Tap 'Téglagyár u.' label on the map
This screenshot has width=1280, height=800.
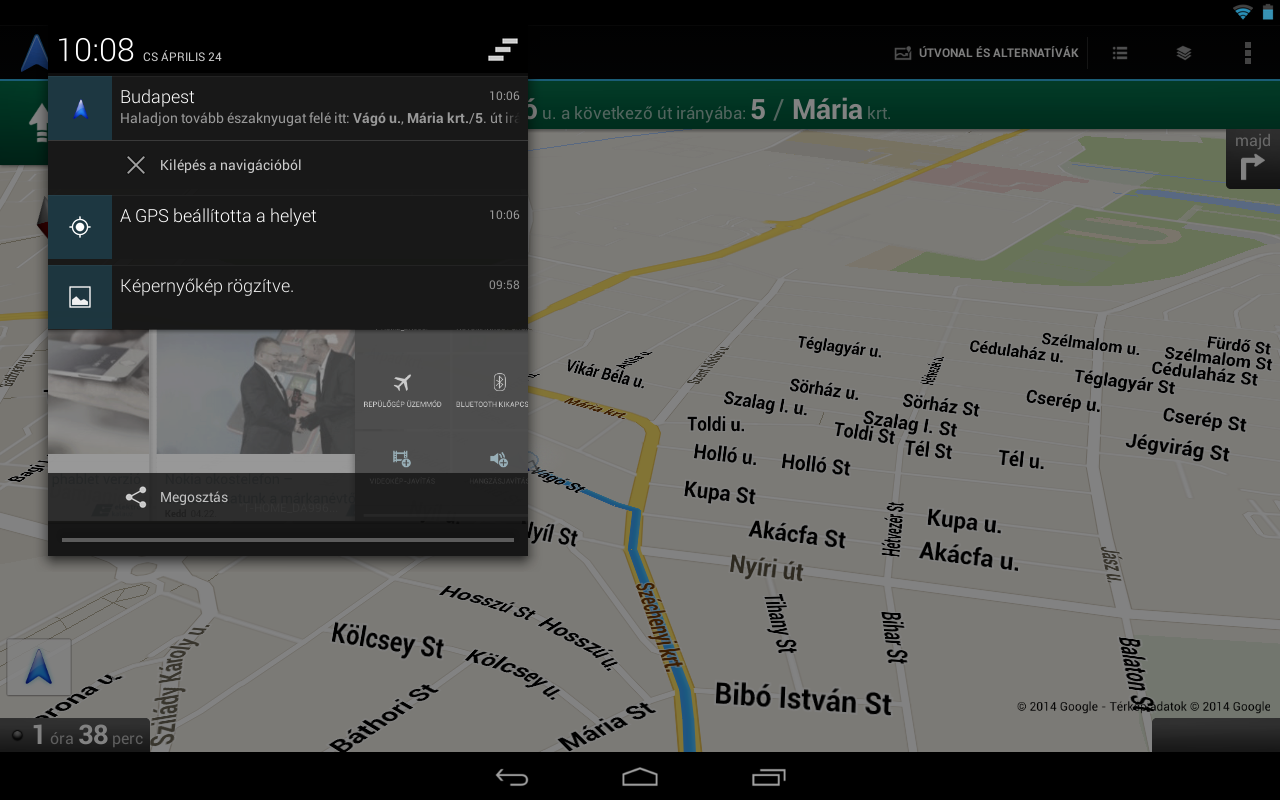pos(839,347)
